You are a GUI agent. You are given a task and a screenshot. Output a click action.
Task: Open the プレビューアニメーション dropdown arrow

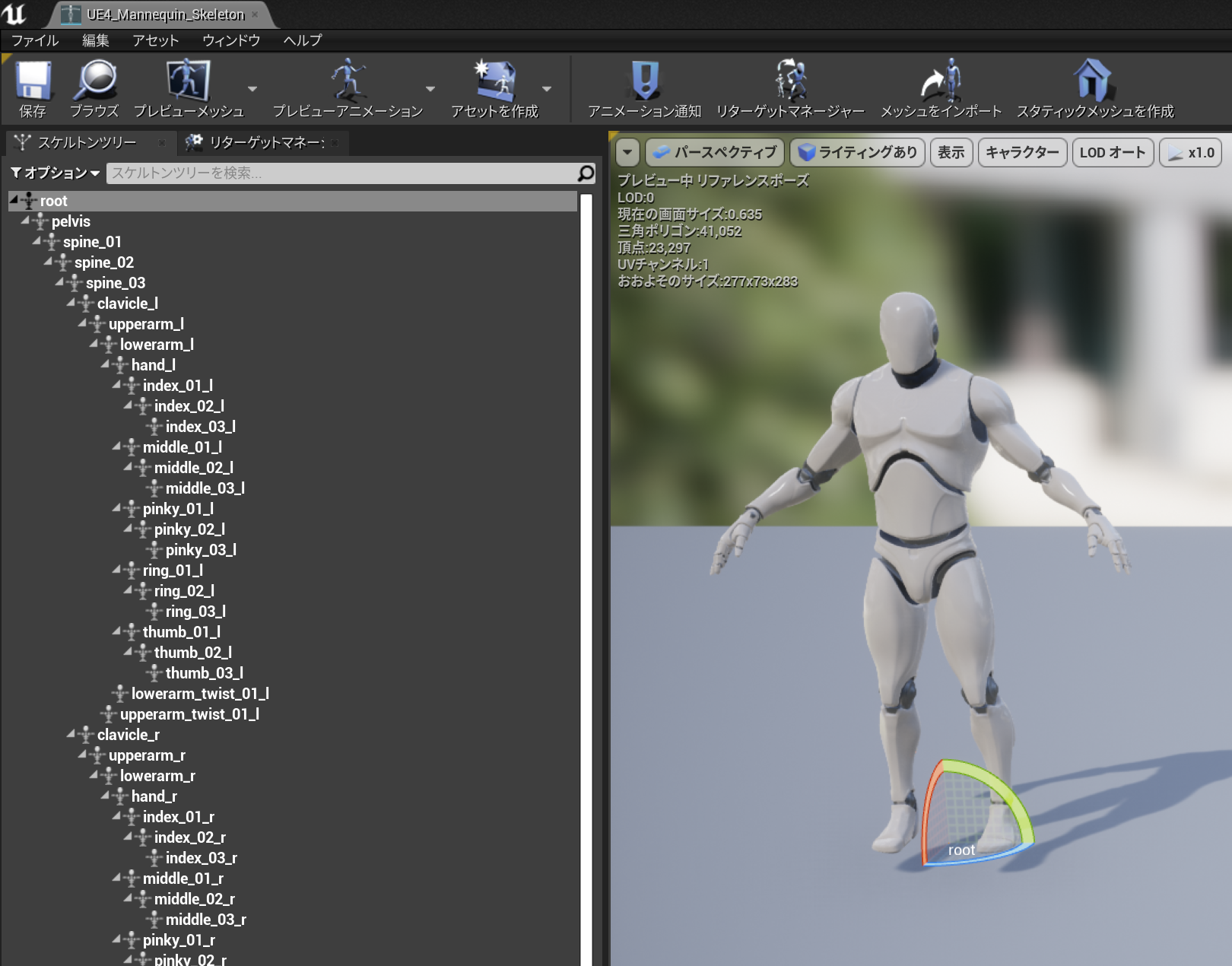point(430,89)
